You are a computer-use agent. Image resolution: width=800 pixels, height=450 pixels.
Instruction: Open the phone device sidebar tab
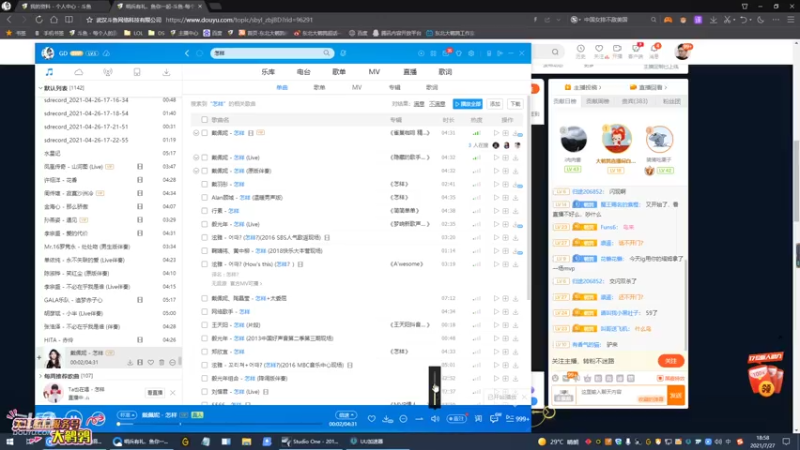click(x=137, y=72)
